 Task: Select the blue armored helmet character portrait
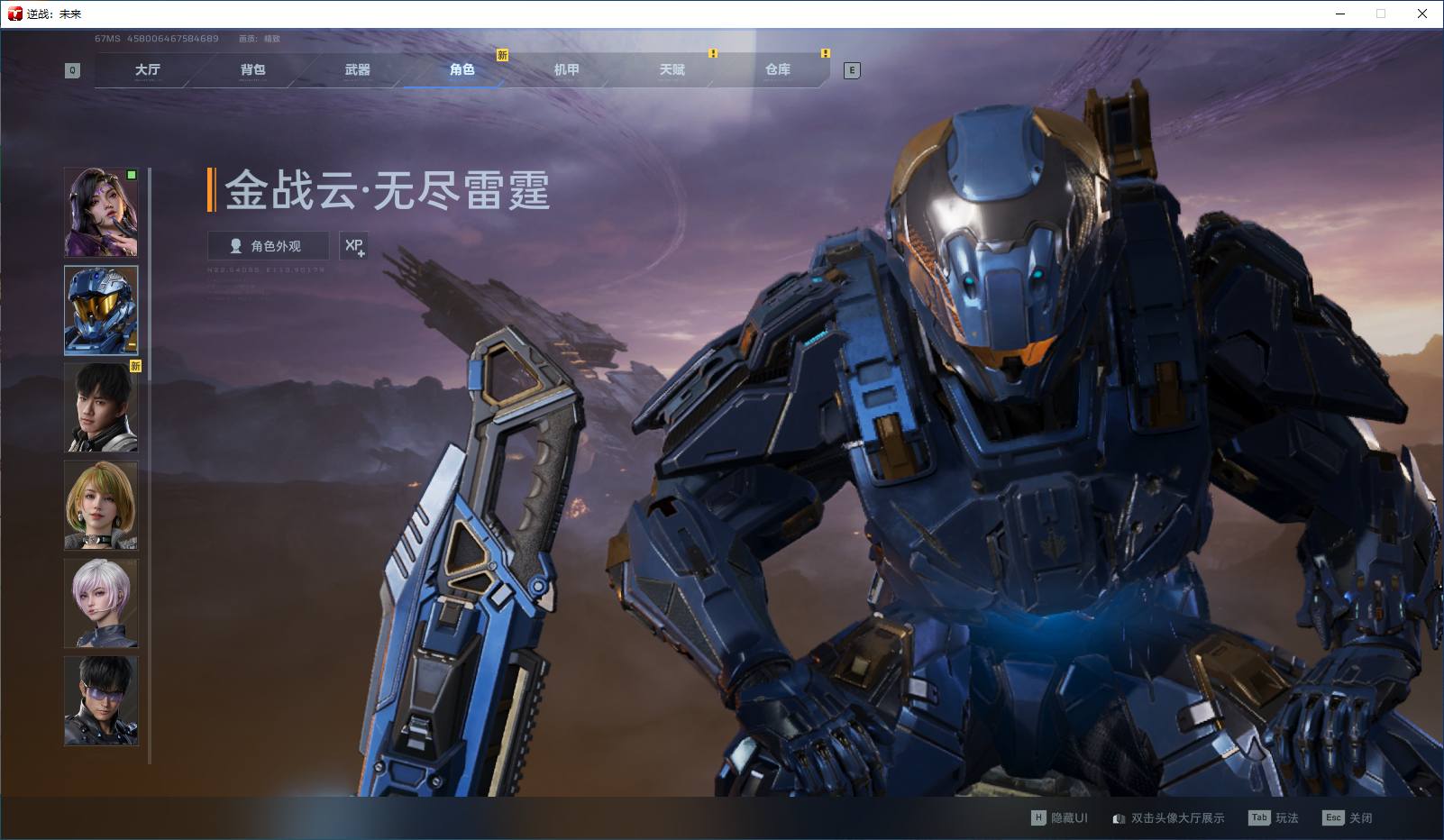pos(101,310)
